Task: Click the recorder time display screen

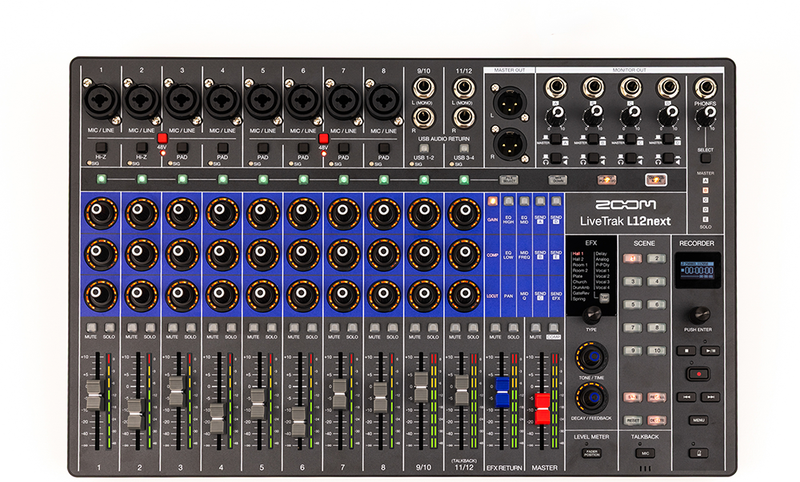Action: click(697, 270)
